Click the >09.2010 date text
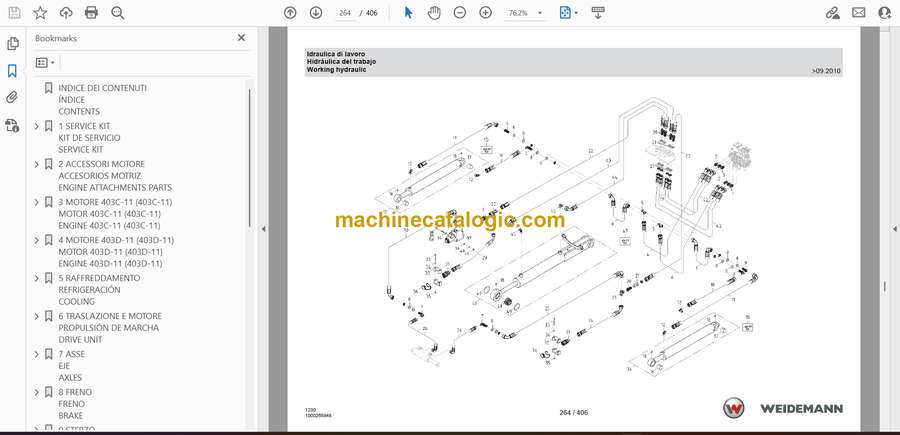 [826, 71]
